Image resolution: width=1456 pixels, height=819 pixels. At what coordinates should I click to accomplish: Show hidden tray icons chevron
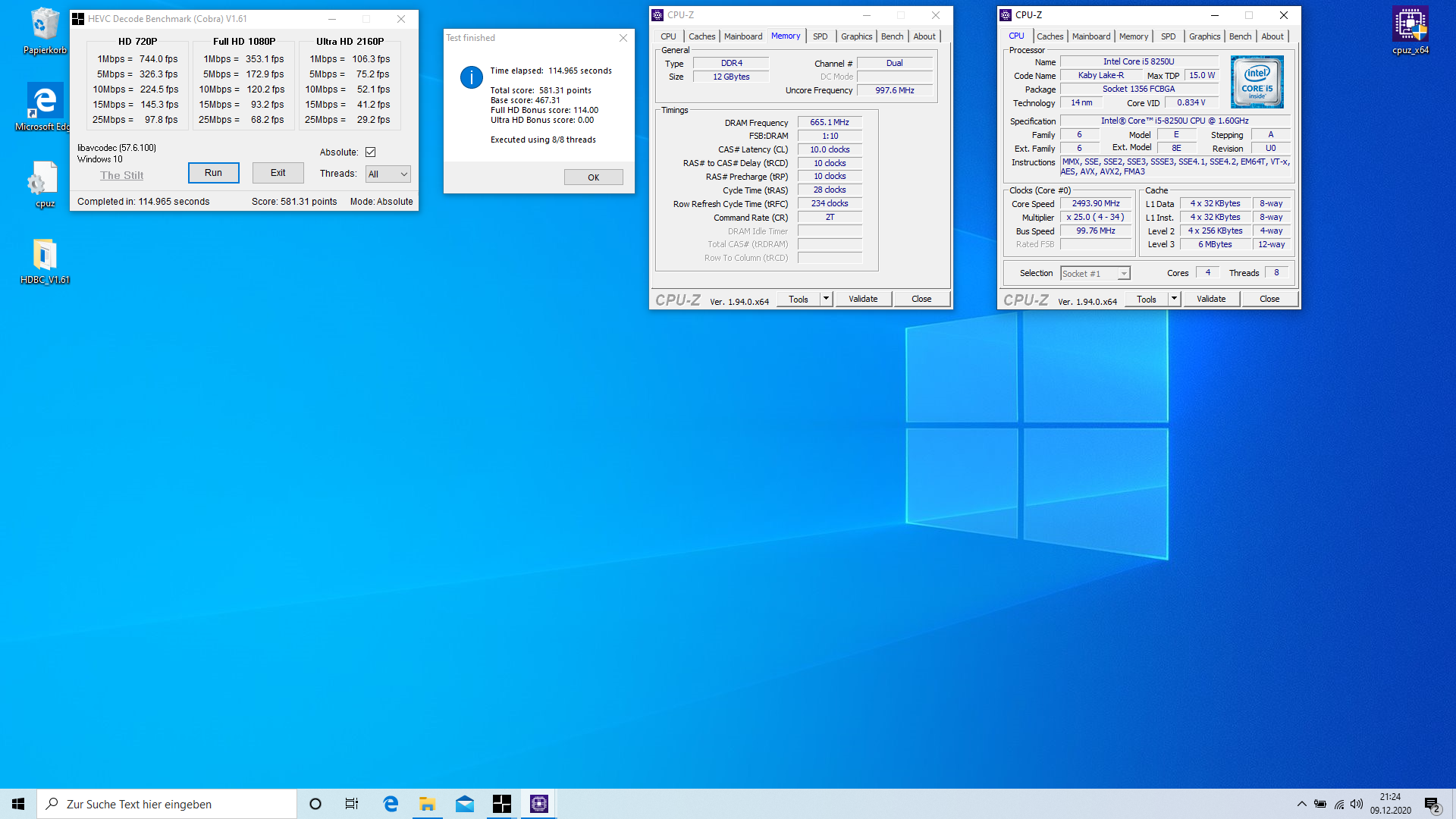1301,804
